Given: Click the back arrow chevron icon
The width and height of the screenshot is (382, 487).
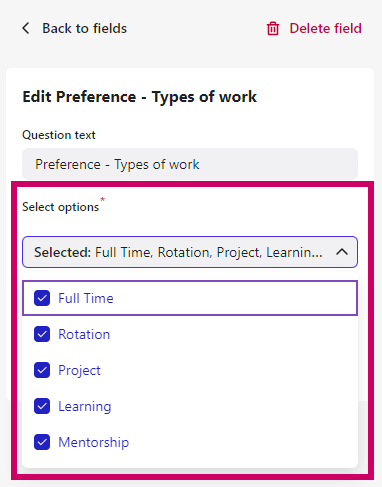Looking at the screenshot, I should (26, 28).
